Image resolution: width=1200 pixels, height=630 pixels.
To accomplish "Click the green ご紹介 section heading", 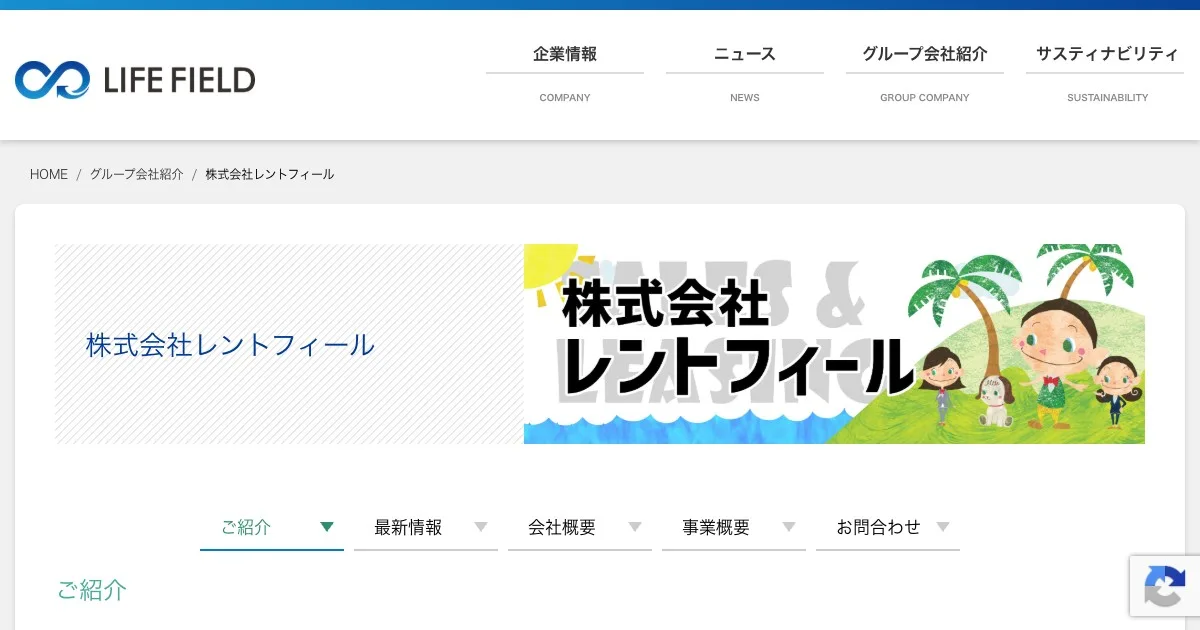I will [x=92, y=590].
